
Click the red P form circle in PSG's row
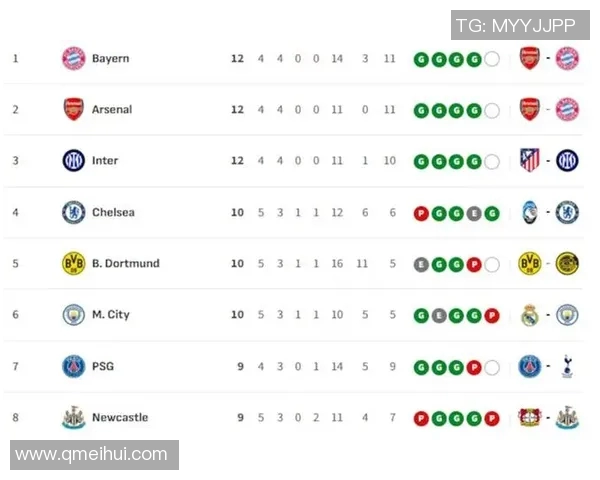[x=474, y=366]
